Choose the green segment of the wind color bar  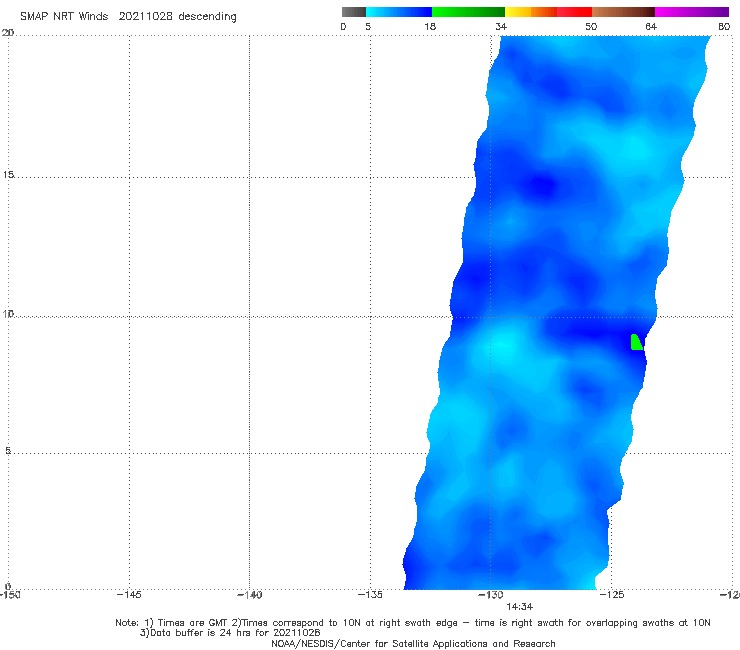(468, 12)
